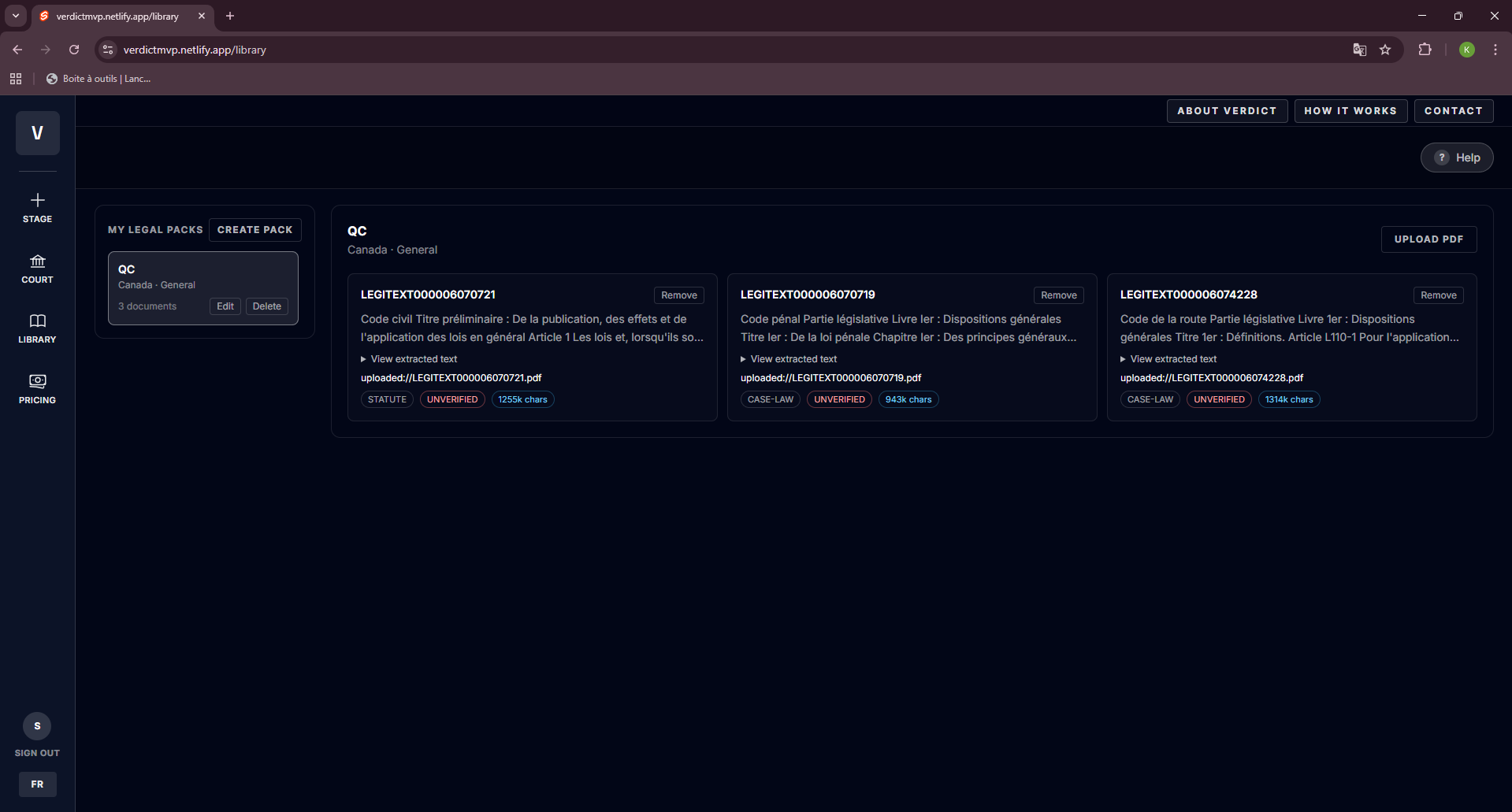Click the Code de la route description
Image resolution: width=1512 pixels, height=812 pixels.
click(x=1290, y=328)
